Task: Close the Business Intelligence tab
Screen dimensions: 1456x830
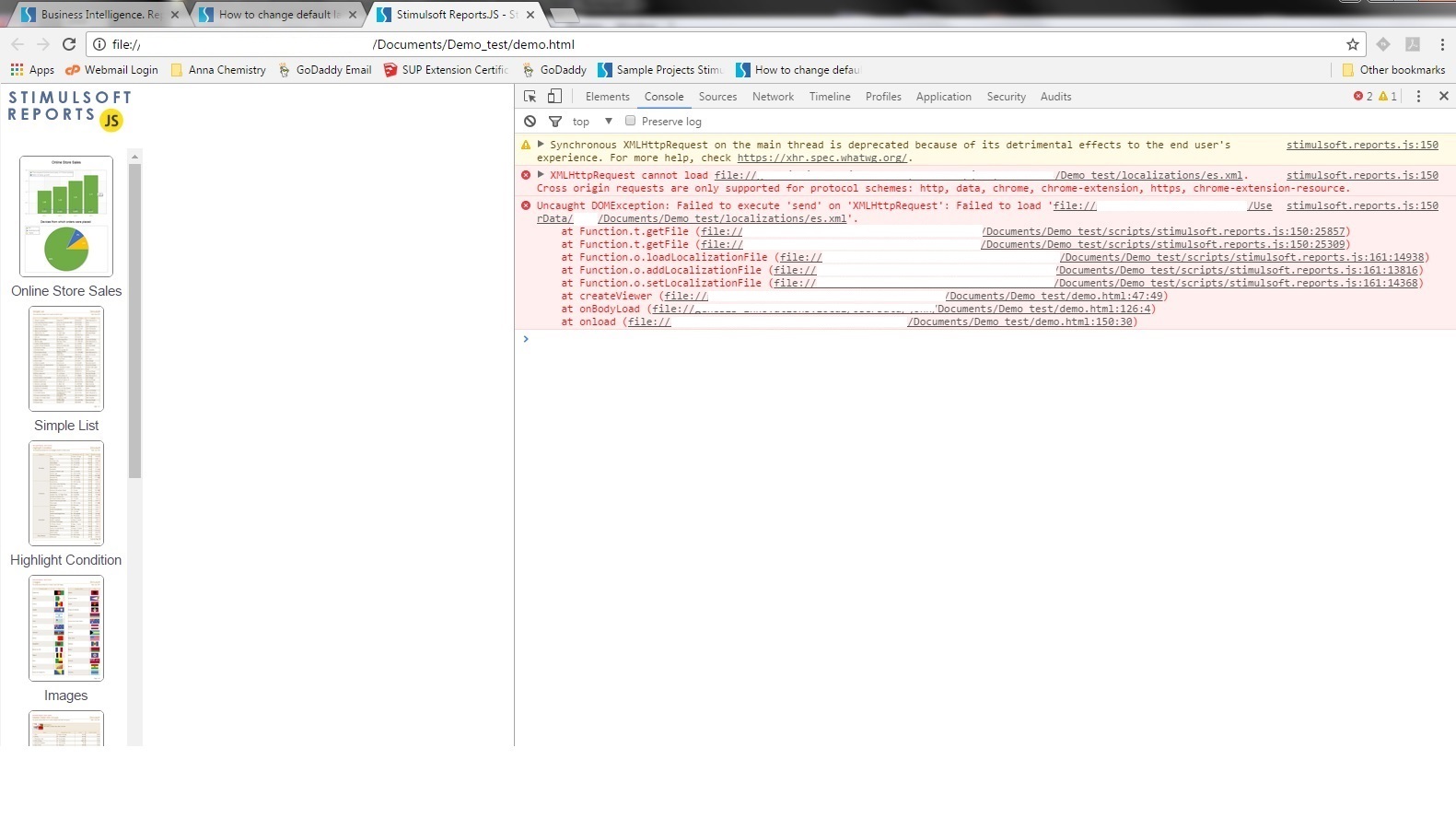Action: tap(175, 15)
